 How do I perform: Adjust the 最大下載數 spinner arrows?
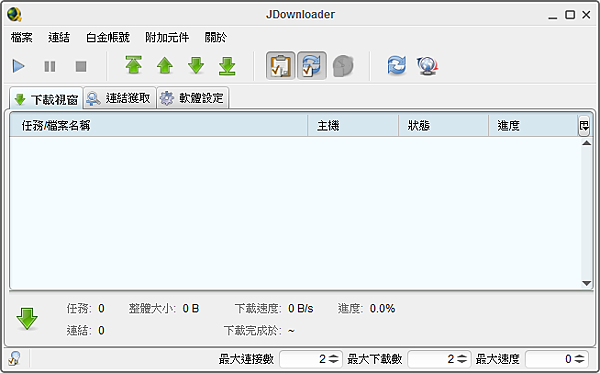[x=462, y=359]
